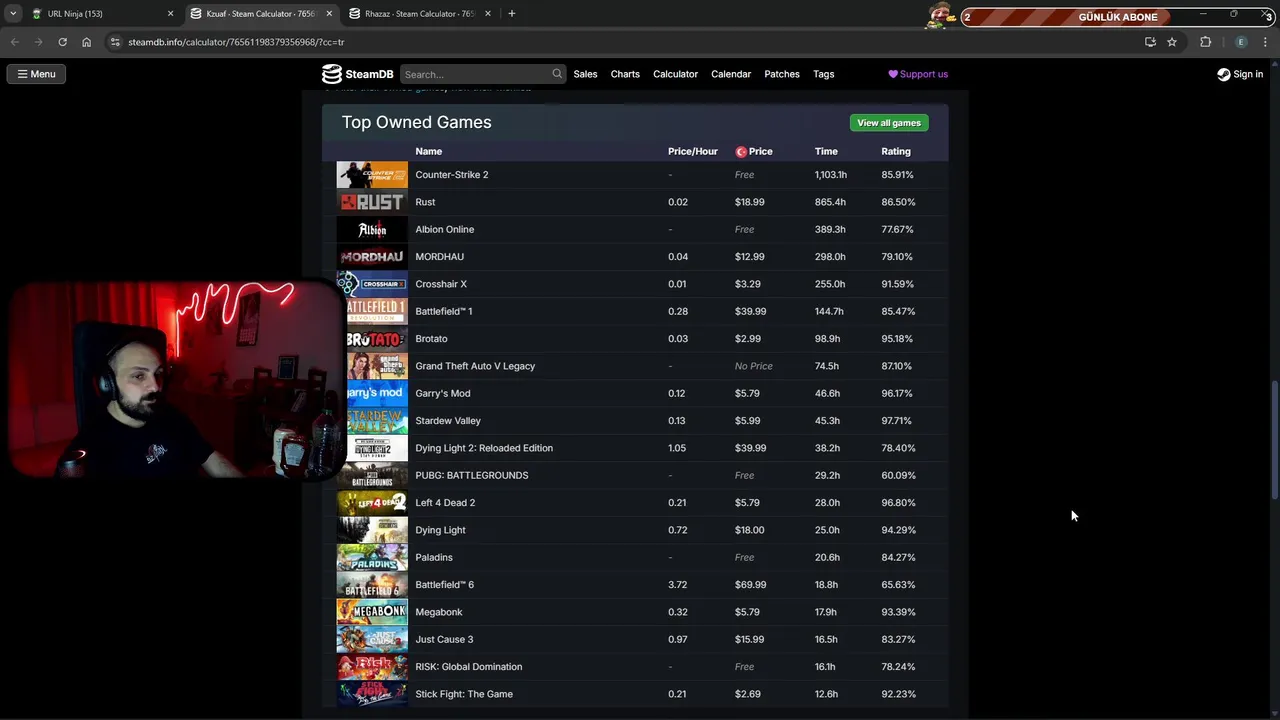Screen dimensions: 1280x720
Task: Sort by the Rating column header
Action: click(896, 152)
